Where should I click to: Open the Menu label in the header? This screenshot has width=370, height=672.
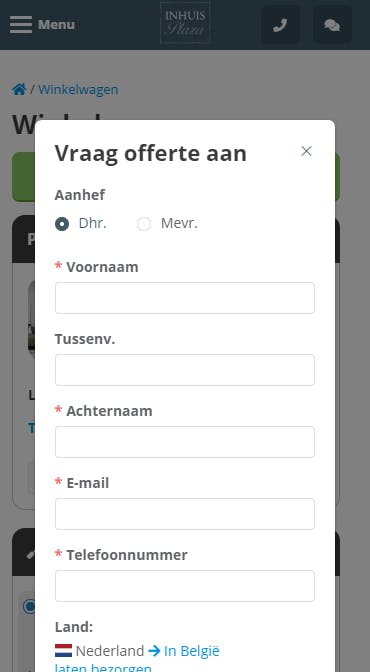(x=56, y=24)
